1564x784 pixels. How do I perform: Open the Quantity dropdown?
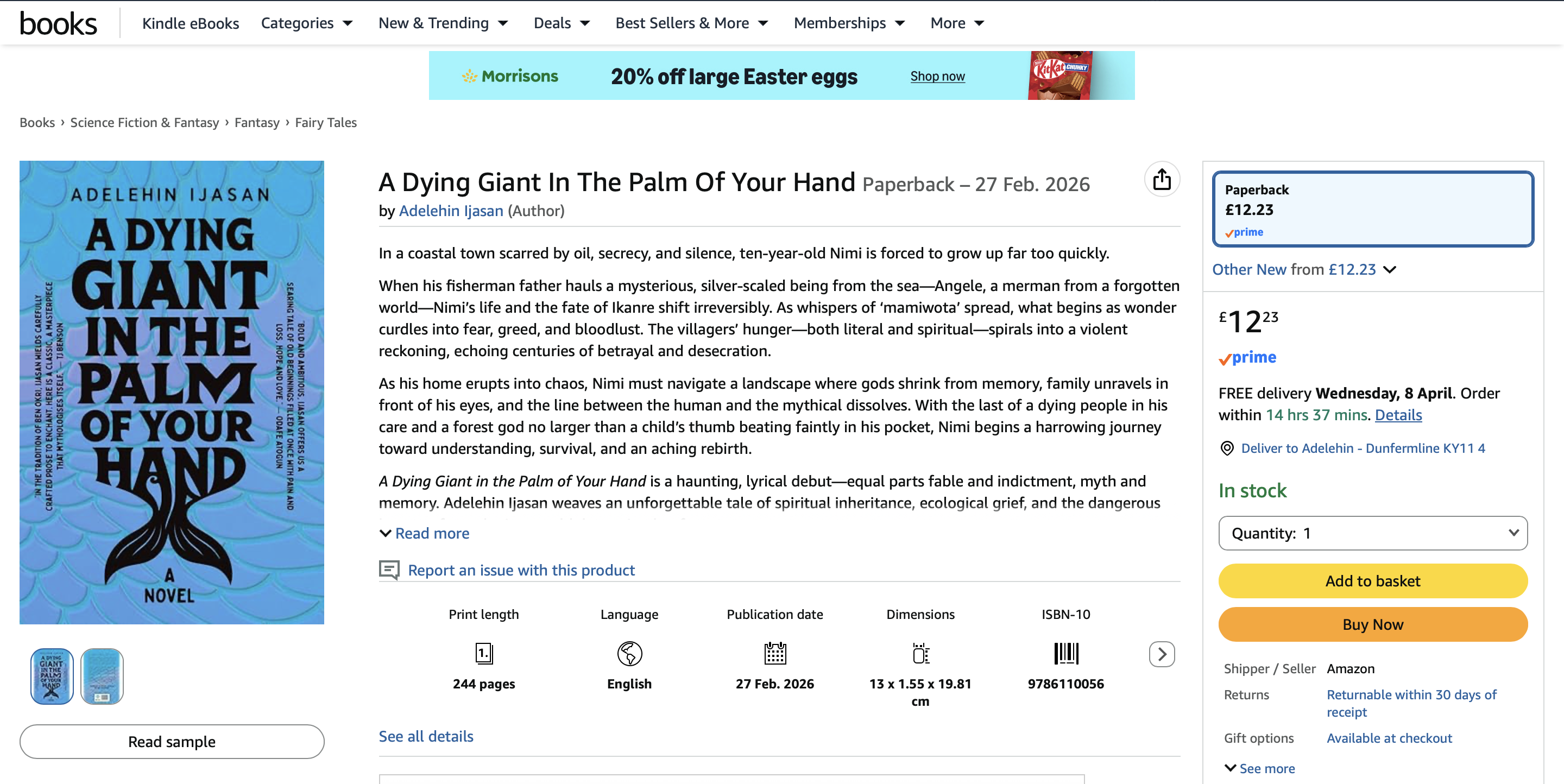tap(1372, 533)
